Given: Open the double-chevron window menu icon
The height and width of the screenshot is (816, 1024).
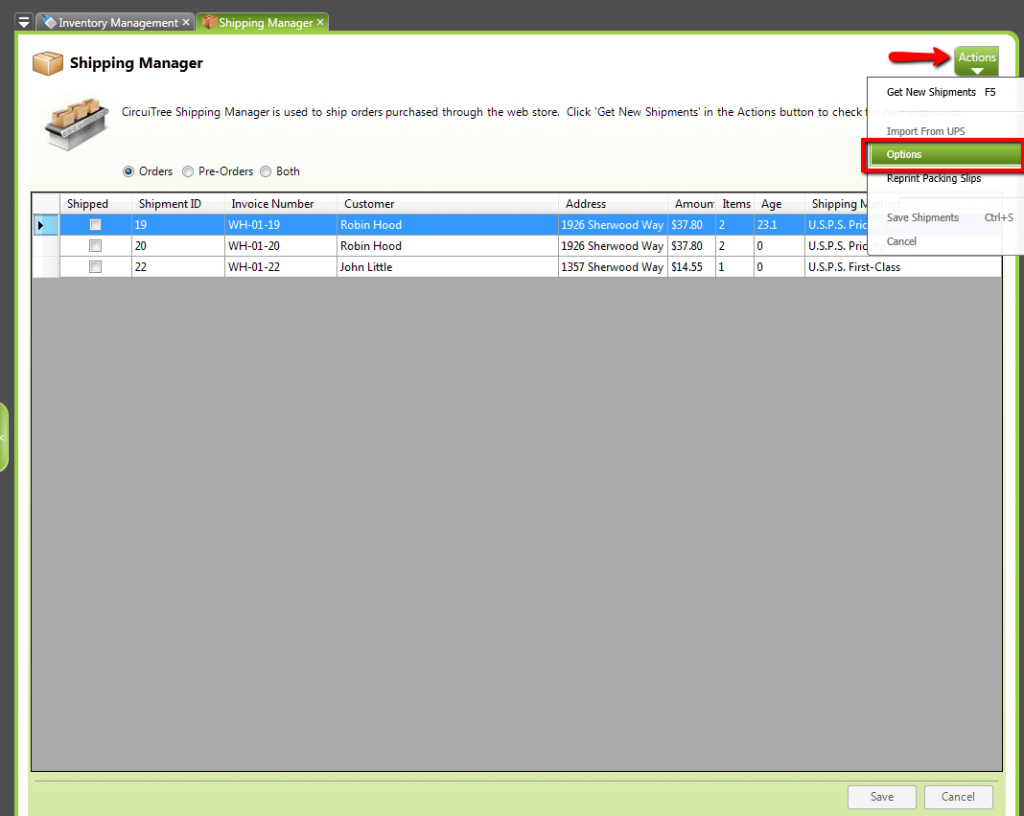Looking at the screenshot, I should pos(22,19).
